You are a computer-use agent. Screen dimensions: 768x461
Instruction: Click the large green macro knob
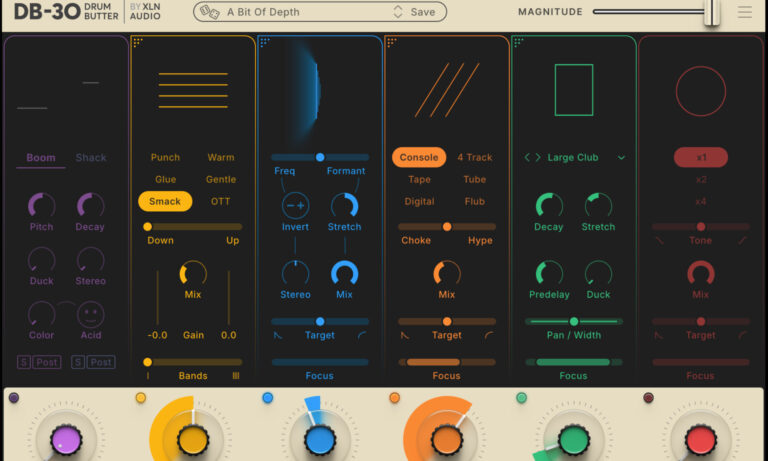coord(574,440)
